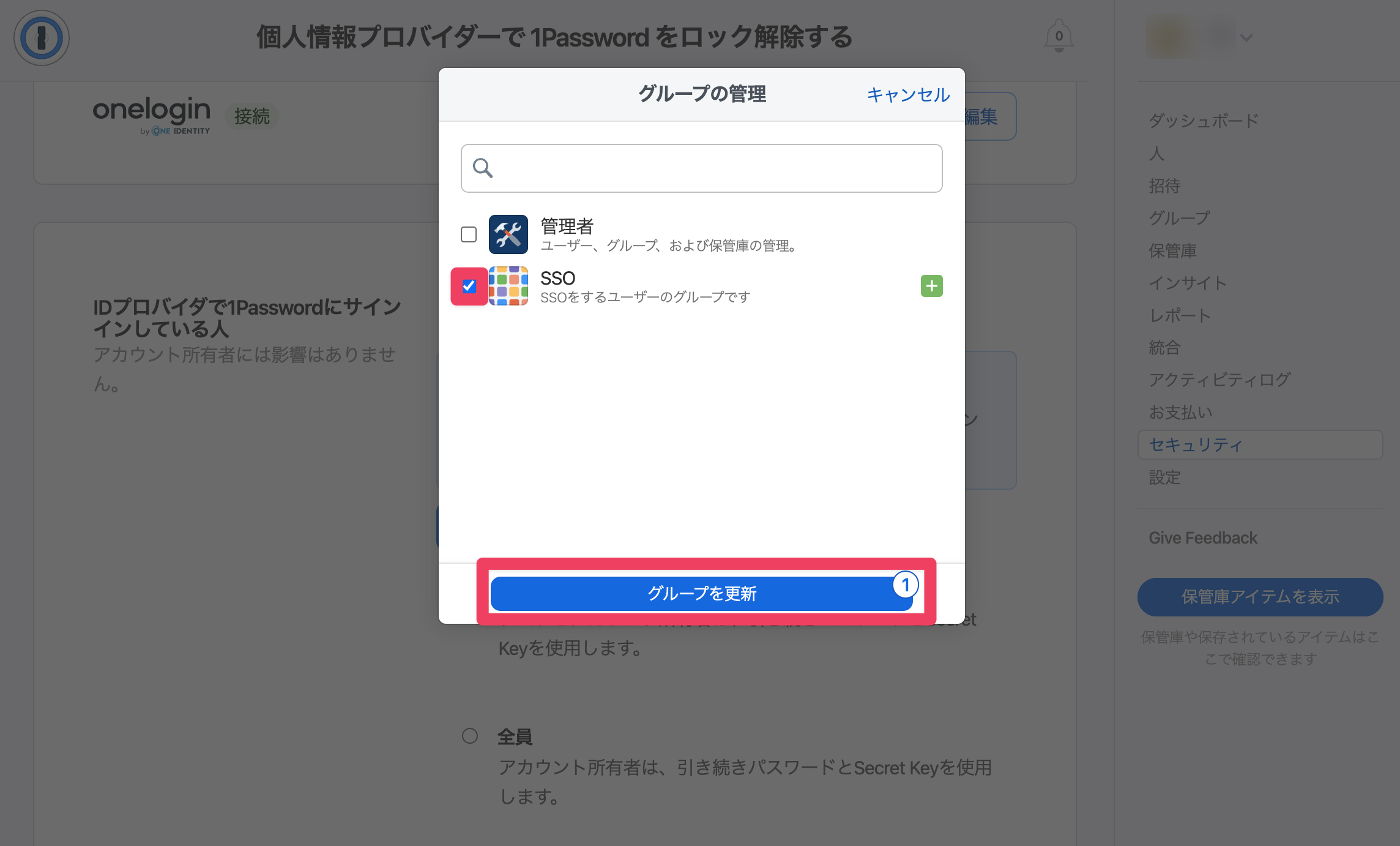Expand the account dropdown chevron
The image size is (1400, 846).
click(1246, 38)
